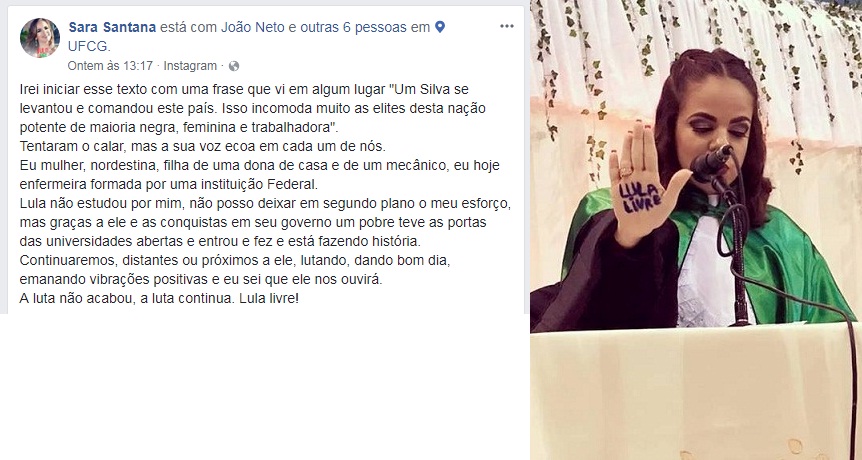Click the microphone in the photo
The width and height of the screenshot is (862, 460).
coord(712,162)
